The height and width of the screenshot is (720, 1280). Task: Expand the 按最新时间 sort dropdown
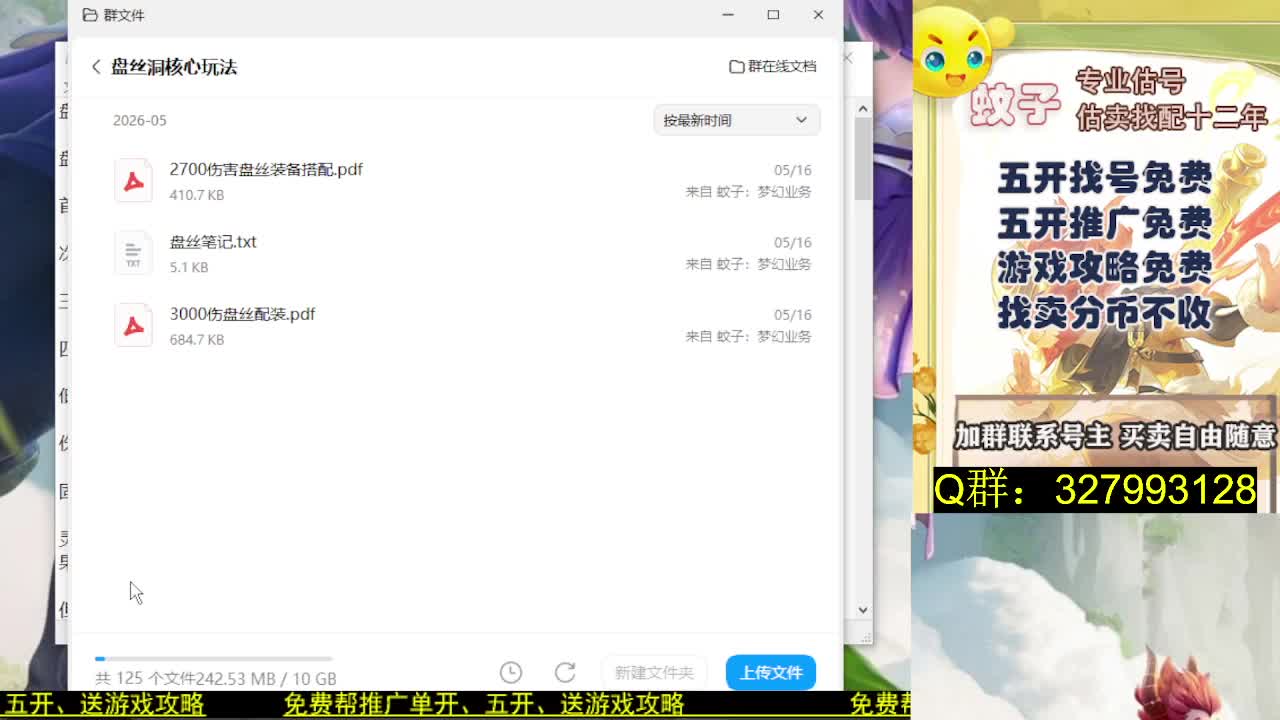point(737,120)
